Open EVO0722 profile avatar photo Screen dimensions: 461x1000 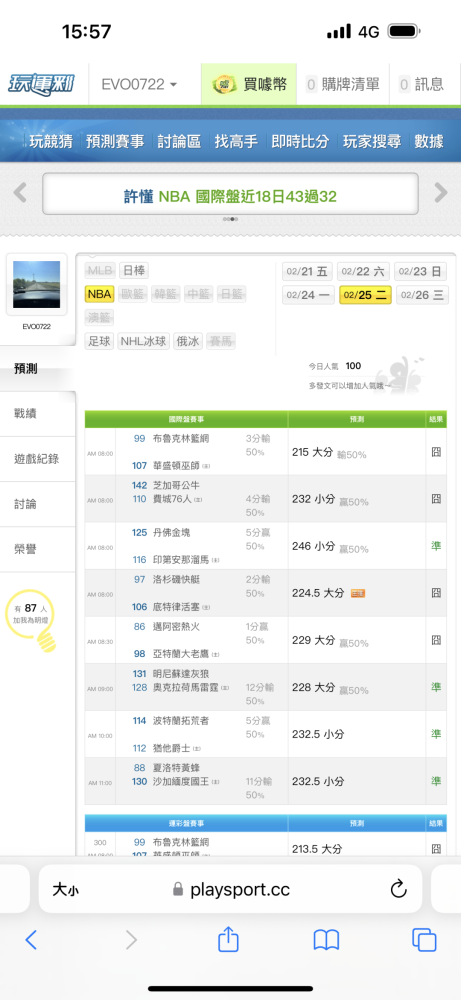click(x=36, y=284)
